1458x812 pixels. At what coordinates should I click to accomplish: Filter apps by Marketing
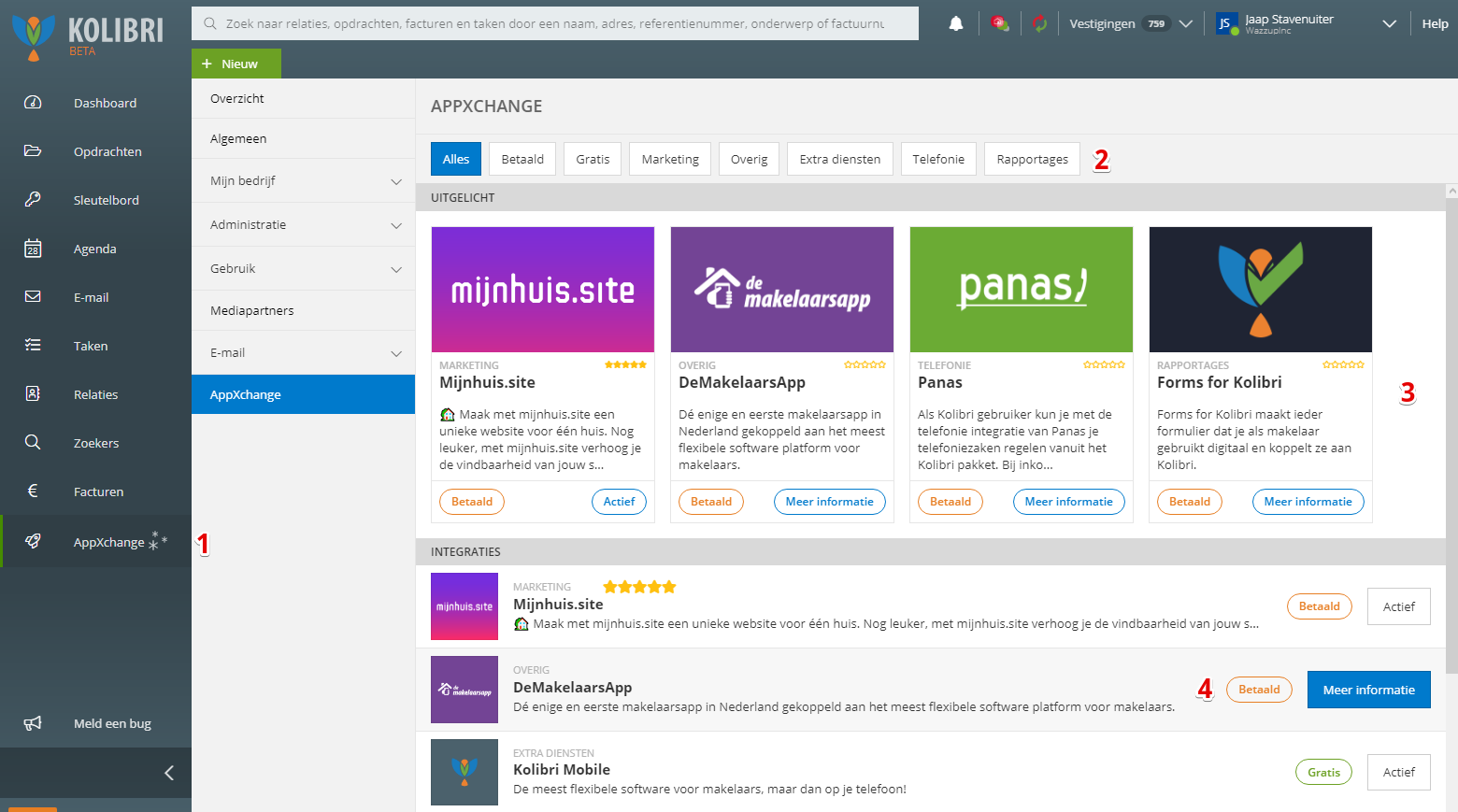point(670,159)
